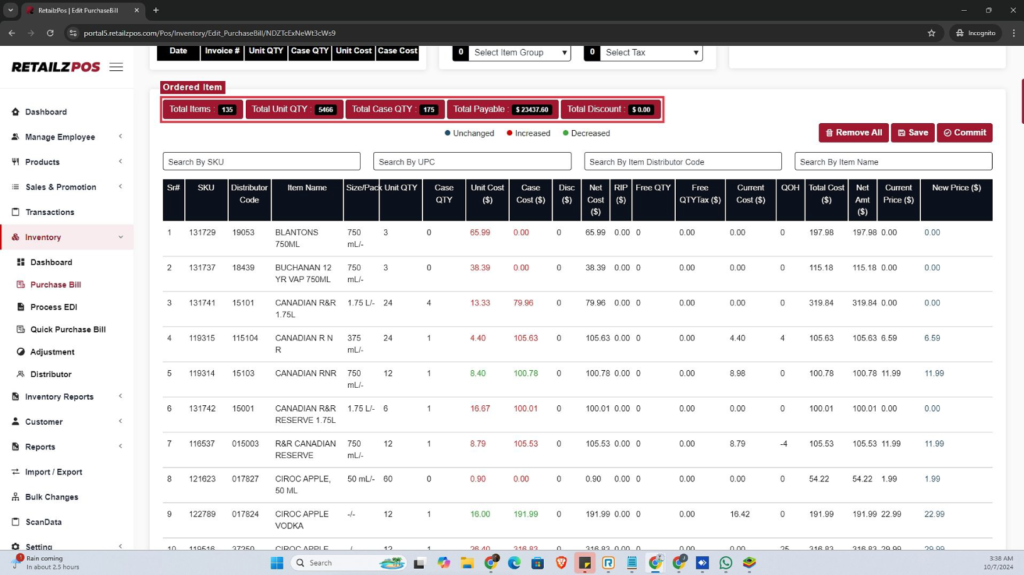Image resolution: width=1024 pixels, height=575 pixels.
Task: Click Search By SKU field
Action: tap(261, 161)
